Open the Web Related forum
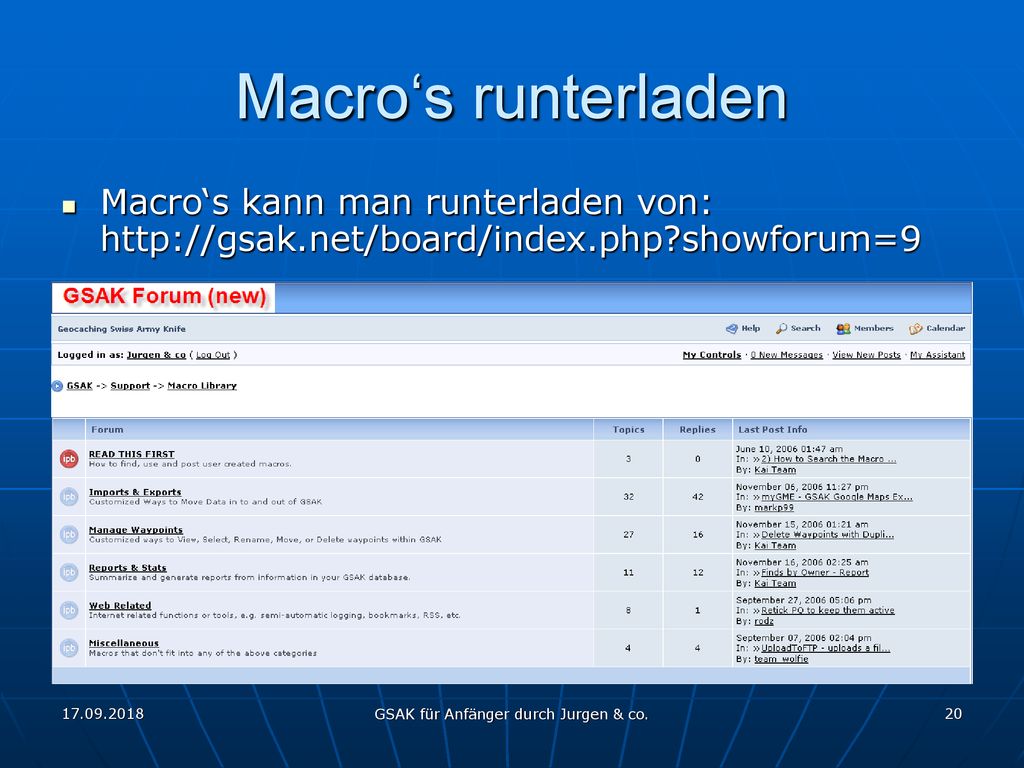This screenshot has height=768, width=1024. point(120,605)
